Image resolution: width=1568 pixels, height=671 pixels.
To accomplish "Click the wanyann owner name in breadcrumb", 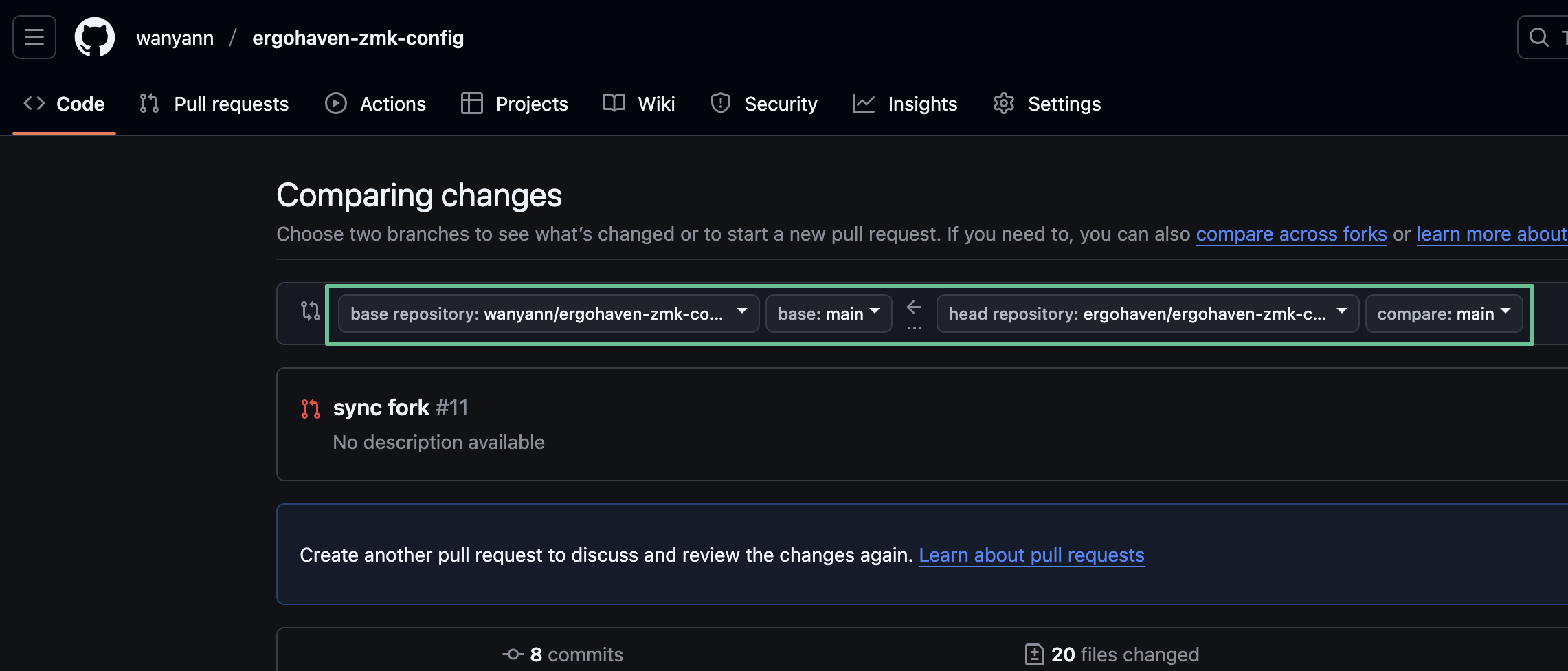I will click(175, 38).
